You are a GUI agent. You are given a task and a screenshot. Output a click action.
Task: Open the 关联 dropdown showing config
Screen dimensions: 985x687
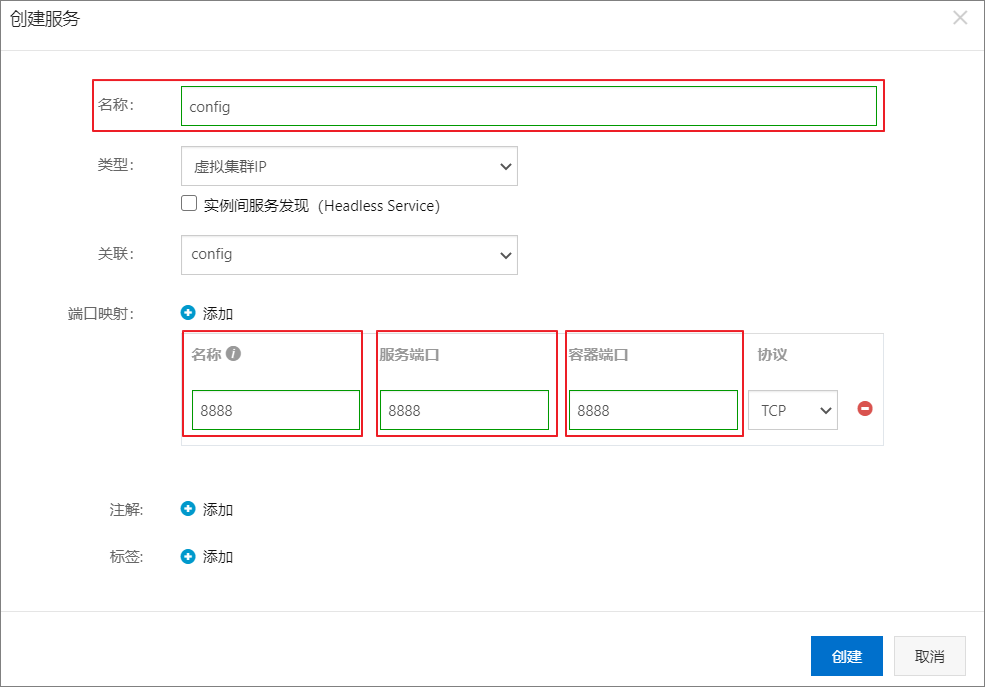[x=349, y=255]
